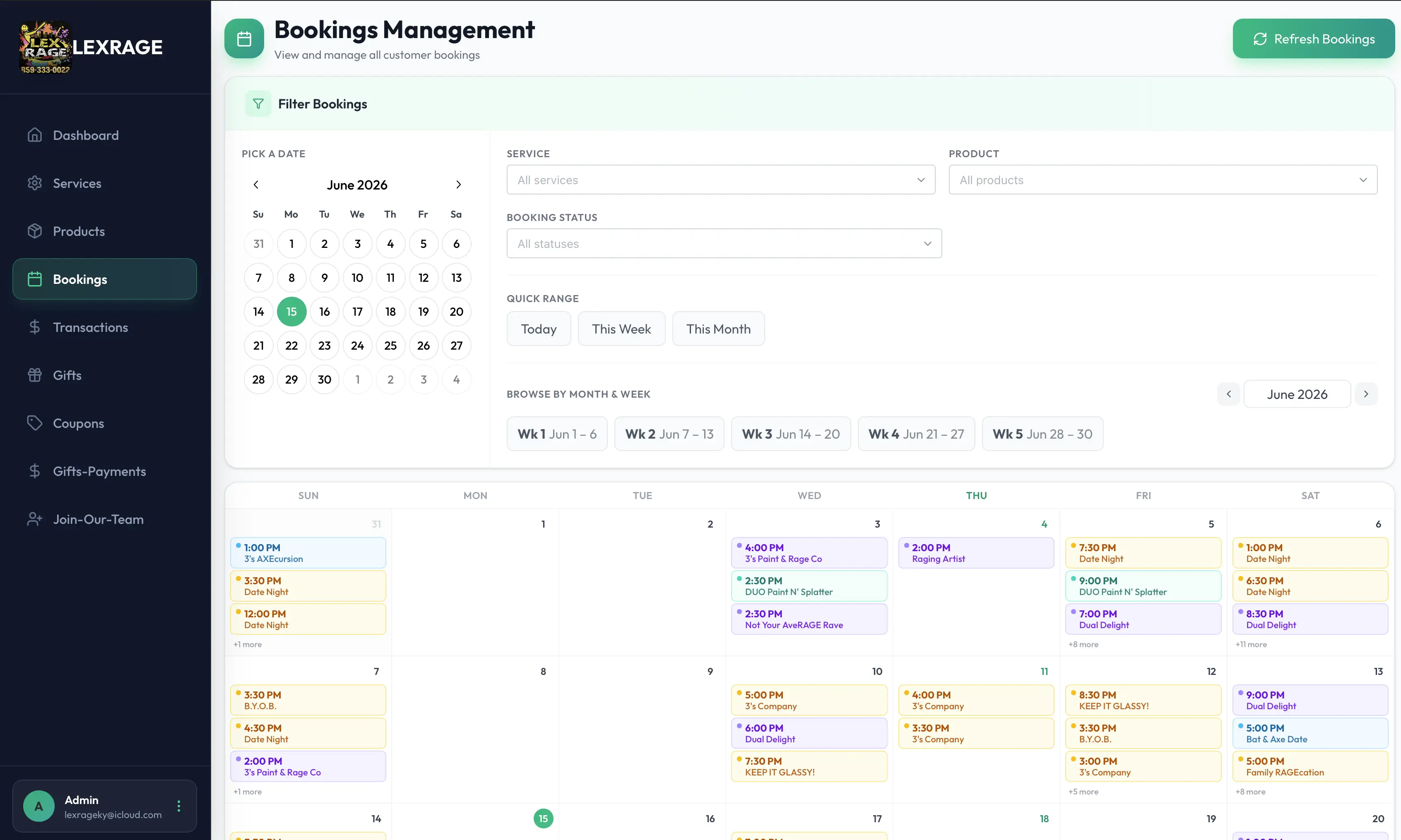Image resolution: width=1401 pixels, height=840 pixels.
Task: Click the LexRage logo image
Action: tap(45, 48)
